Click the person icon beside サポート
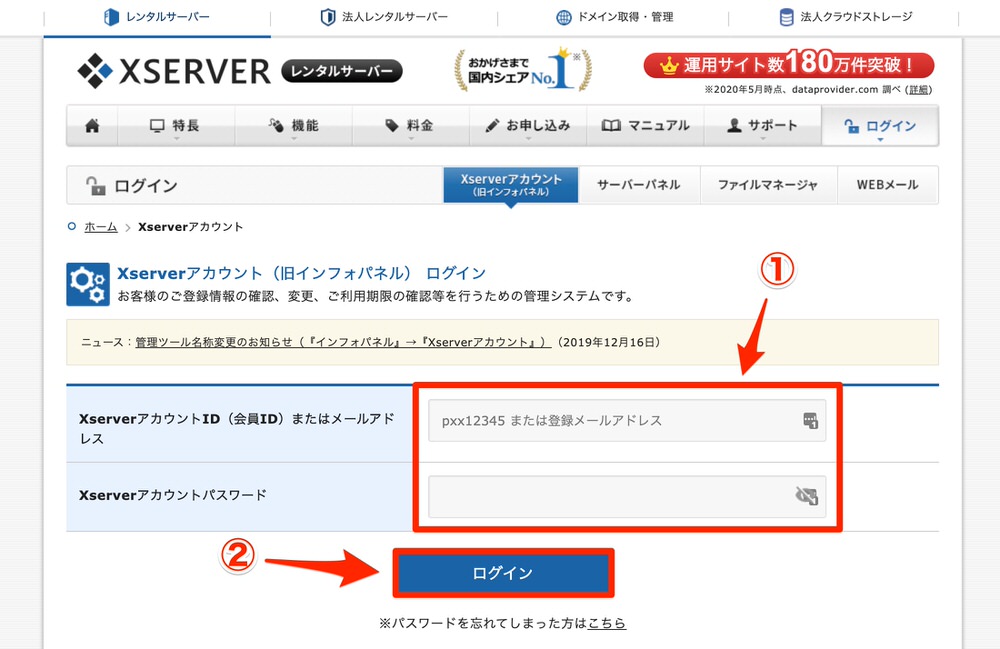The width and height of the screenshot is (1000, 649). (x=734, y=126)
